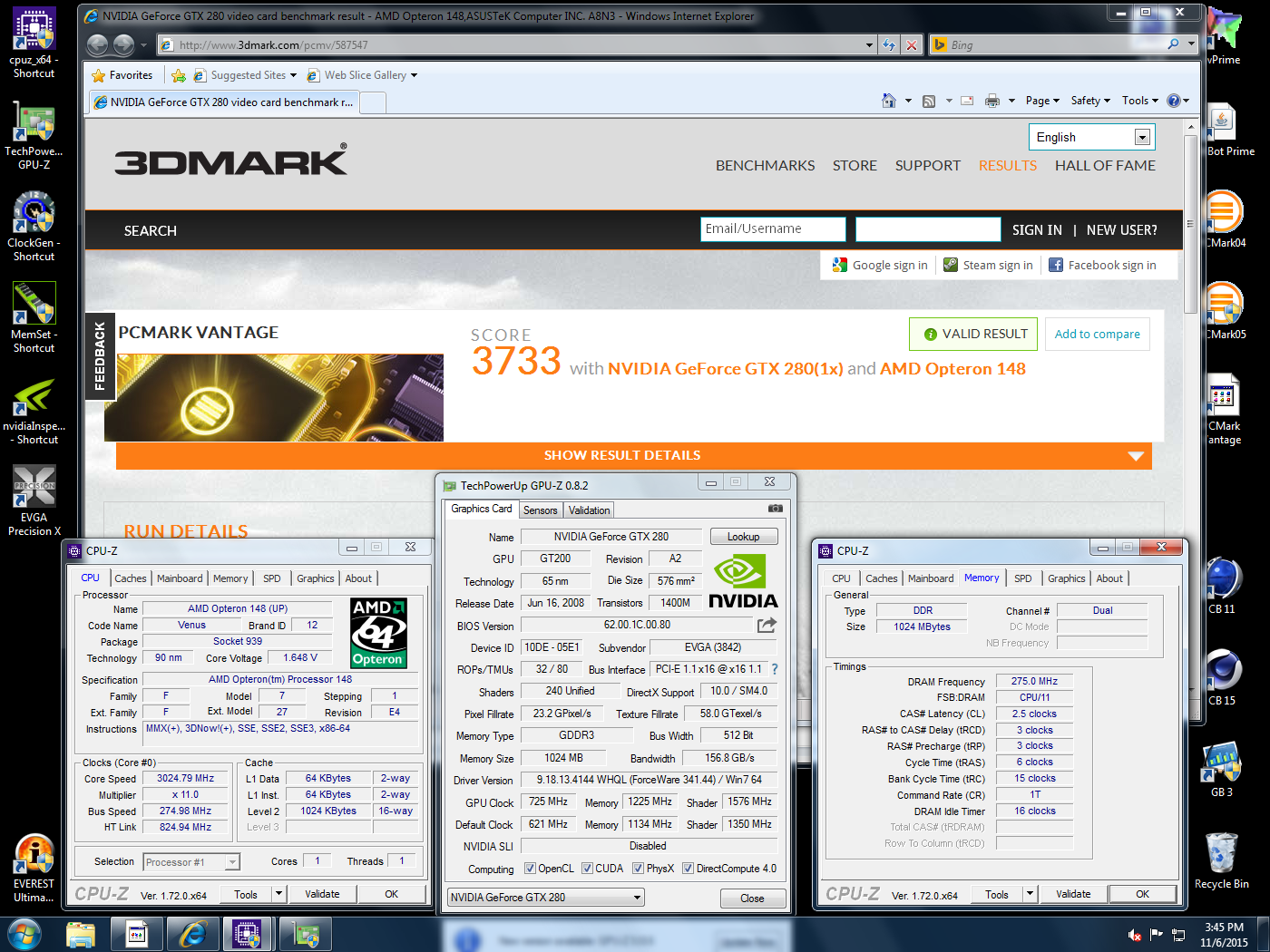Image resolution: width=1270 pixels, height=952 pixels.
Task: Toggle the OpenCL checkbox in GPU-Z
Action: [x=530, y=868]
